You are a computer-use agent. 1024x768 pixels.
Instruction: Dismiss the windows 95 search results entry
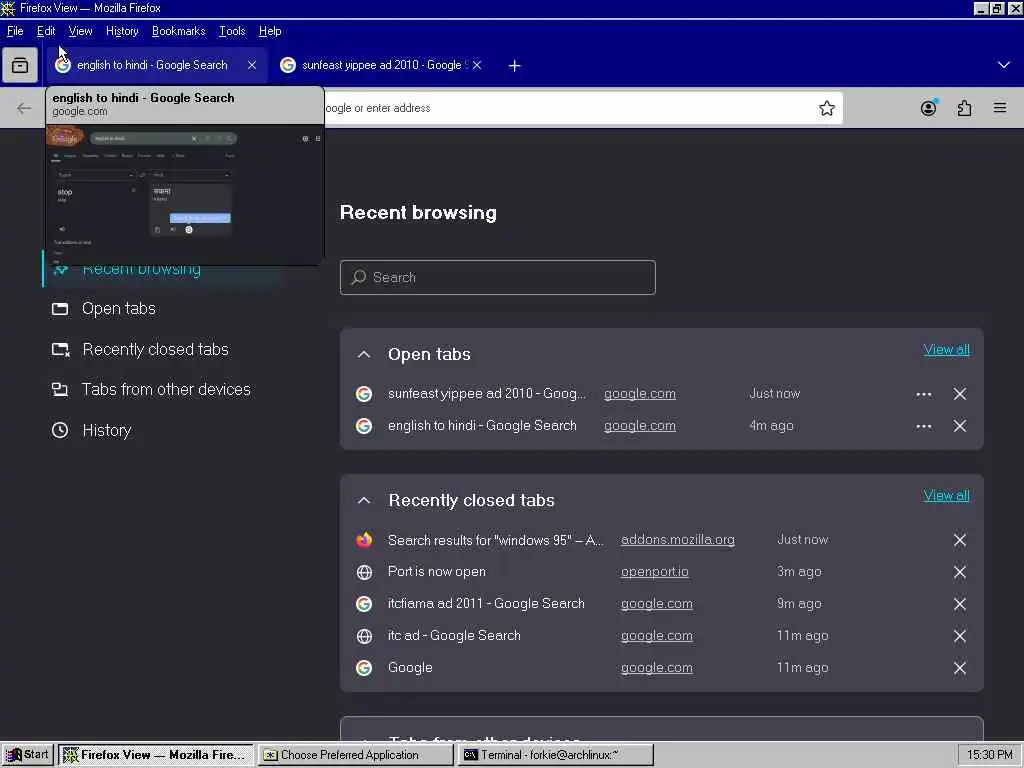959,540
